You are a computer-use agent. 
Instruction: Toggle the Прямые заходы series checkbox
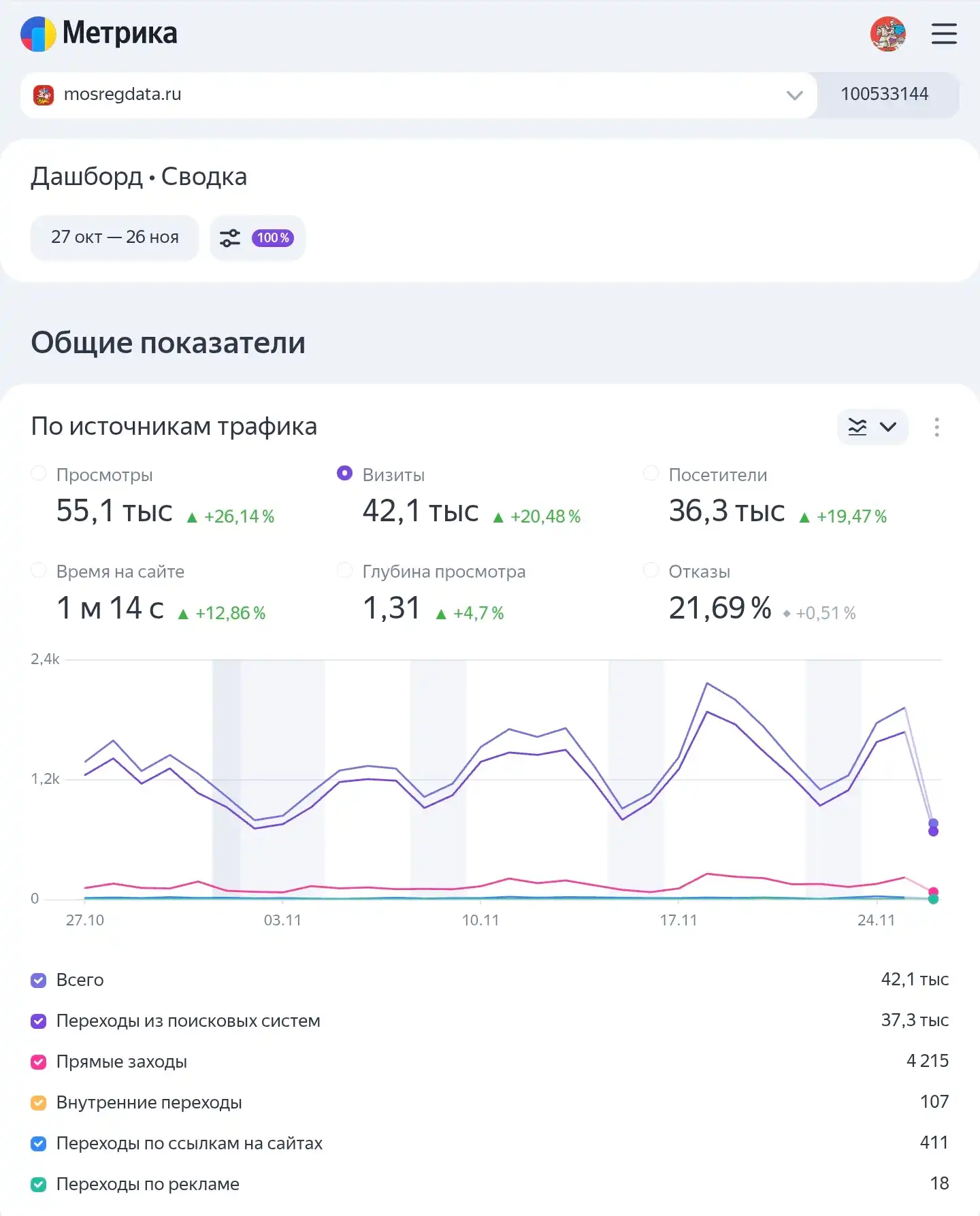tap(39, 1062)
